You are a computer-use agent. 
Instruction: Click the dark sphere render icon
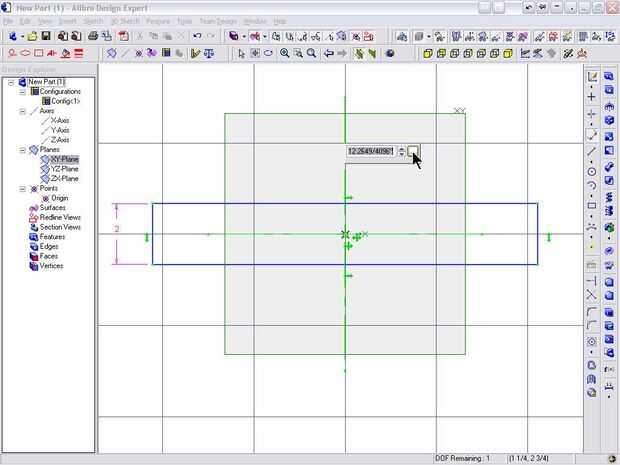[390, 53]
